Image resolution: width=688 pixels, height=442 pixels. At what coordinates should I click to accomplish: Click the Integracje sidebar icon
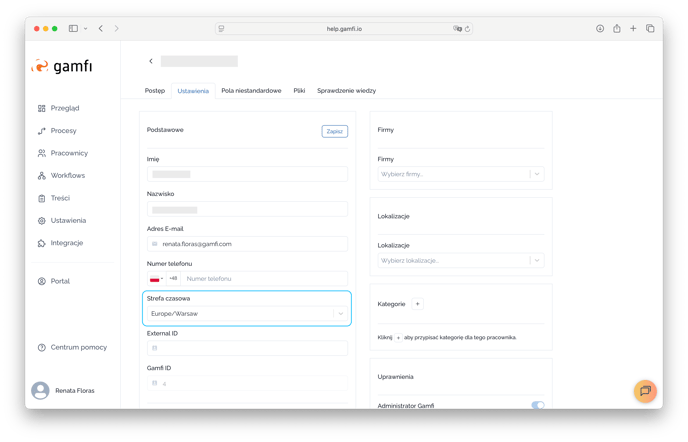42,243
